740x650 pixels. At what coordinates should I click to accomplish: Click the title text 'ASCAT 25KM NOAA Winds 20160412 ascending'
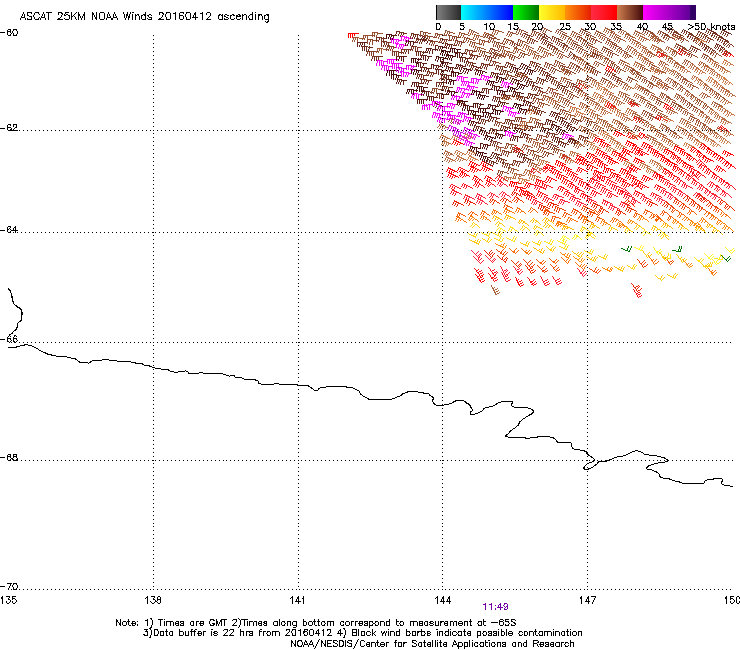coord(144,17)
